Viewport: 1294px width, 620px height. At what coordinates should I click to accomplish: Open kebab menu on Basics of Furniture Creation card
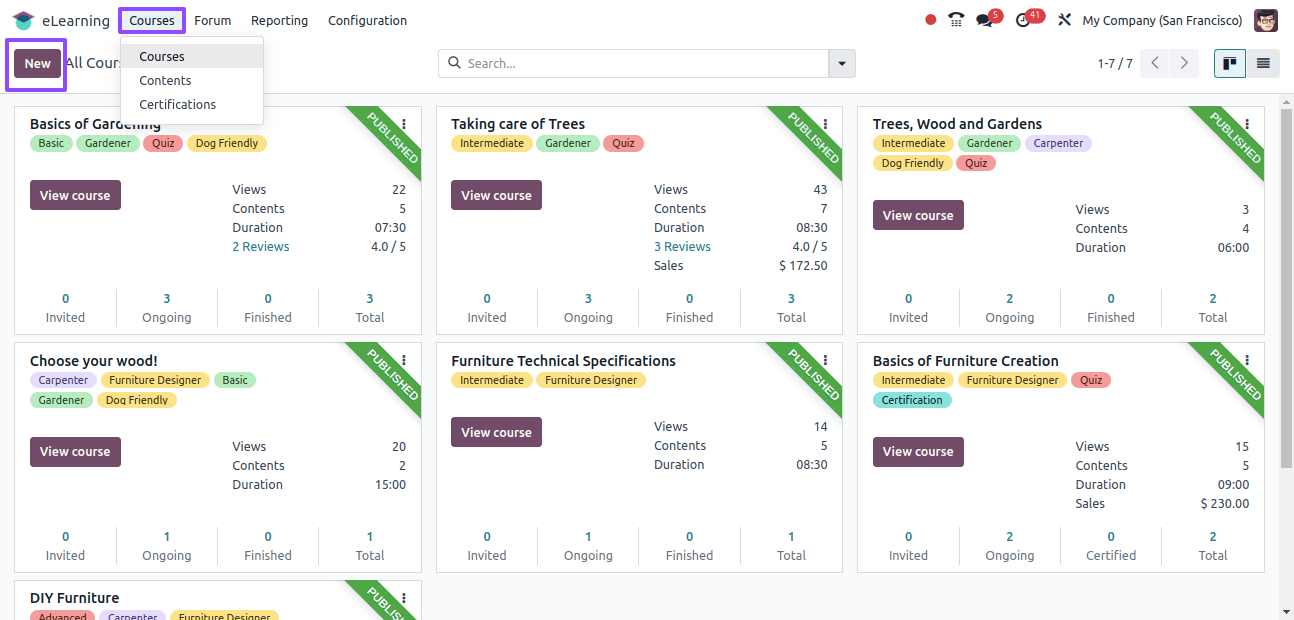click(x=1247, y=361)
